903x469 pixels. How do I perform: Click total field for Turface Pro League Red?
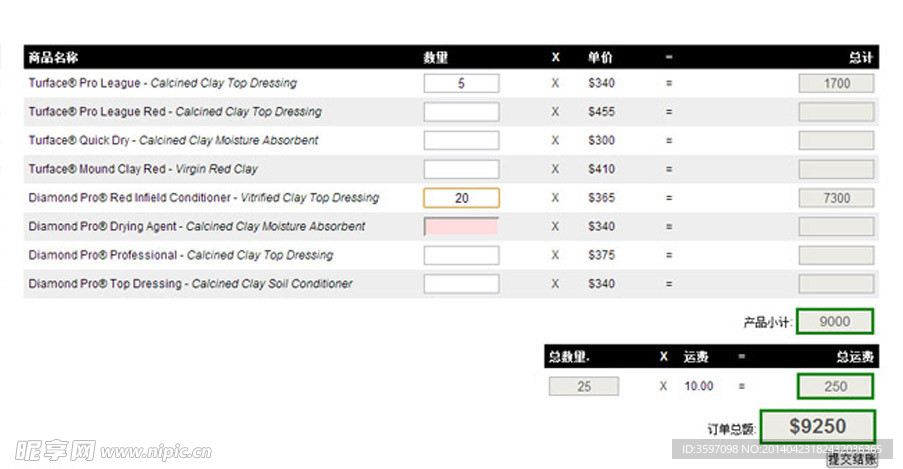(836, 112)
